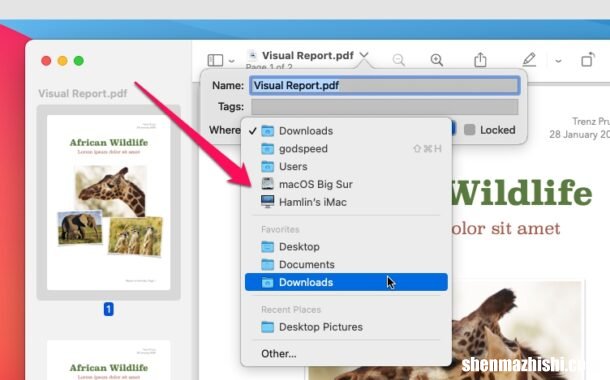This screenshot has height=380, width=610.
Task: Expand the Markup options chevron
Action: (558, 61)
